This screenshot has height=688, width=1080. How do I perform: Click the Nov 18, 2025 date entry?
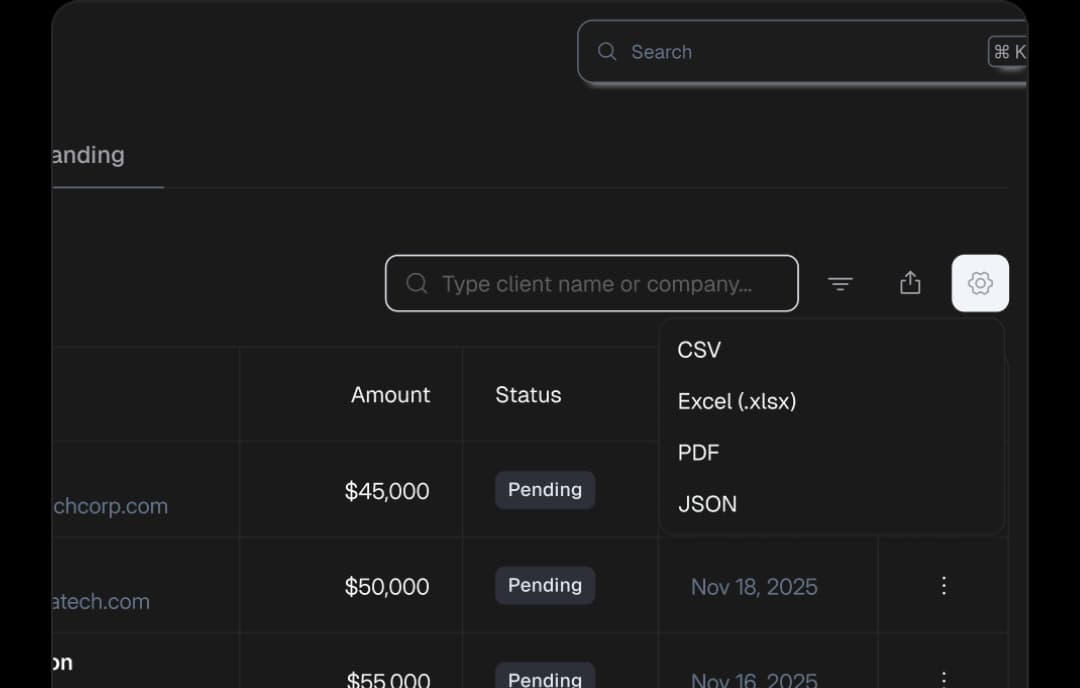point(754,586)
